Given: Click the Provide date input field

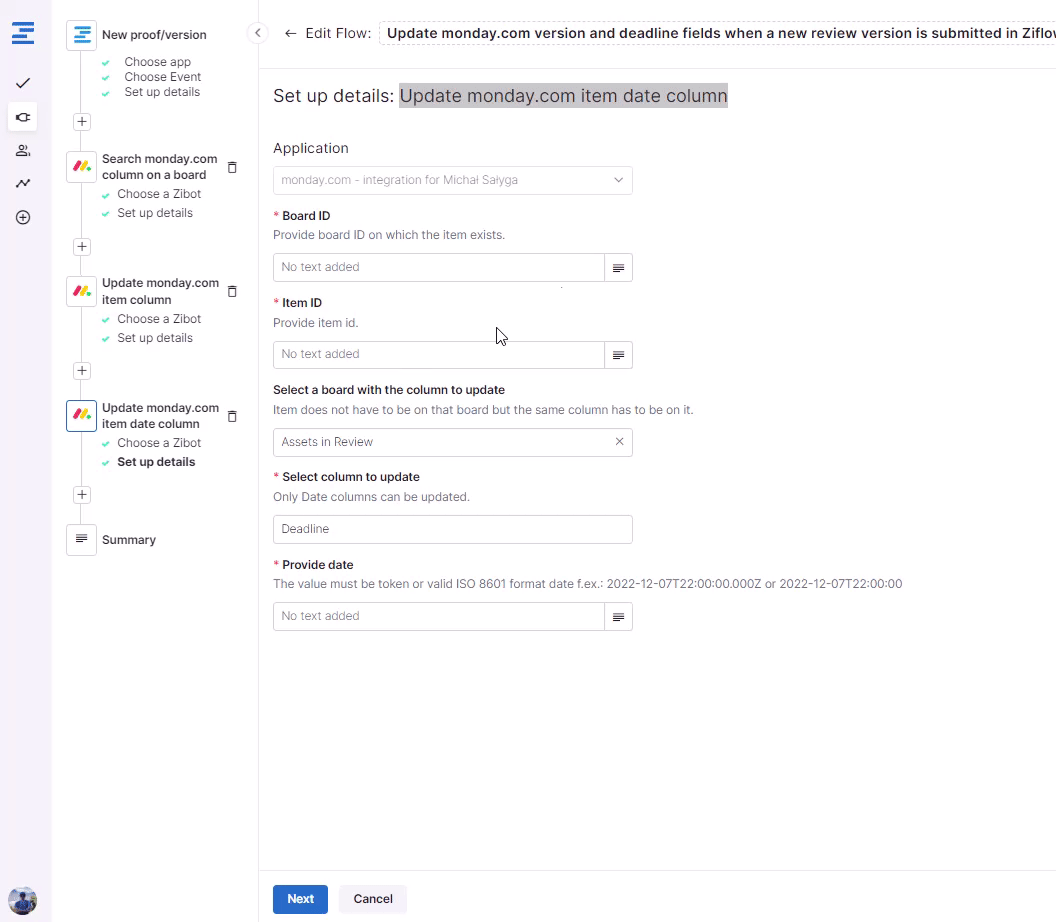Looking at the screenshot, I should 439,616.
